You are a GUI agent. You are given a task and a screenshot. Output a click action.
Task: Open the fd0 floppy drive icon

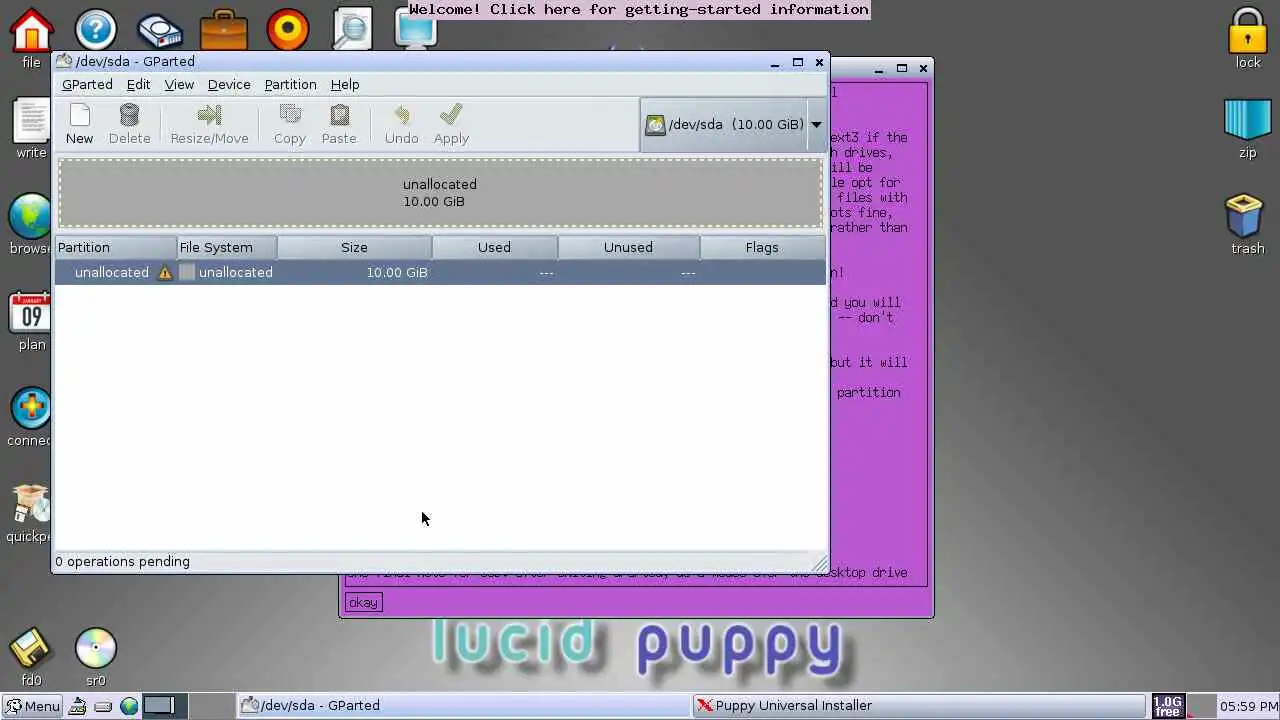(32, 649)
